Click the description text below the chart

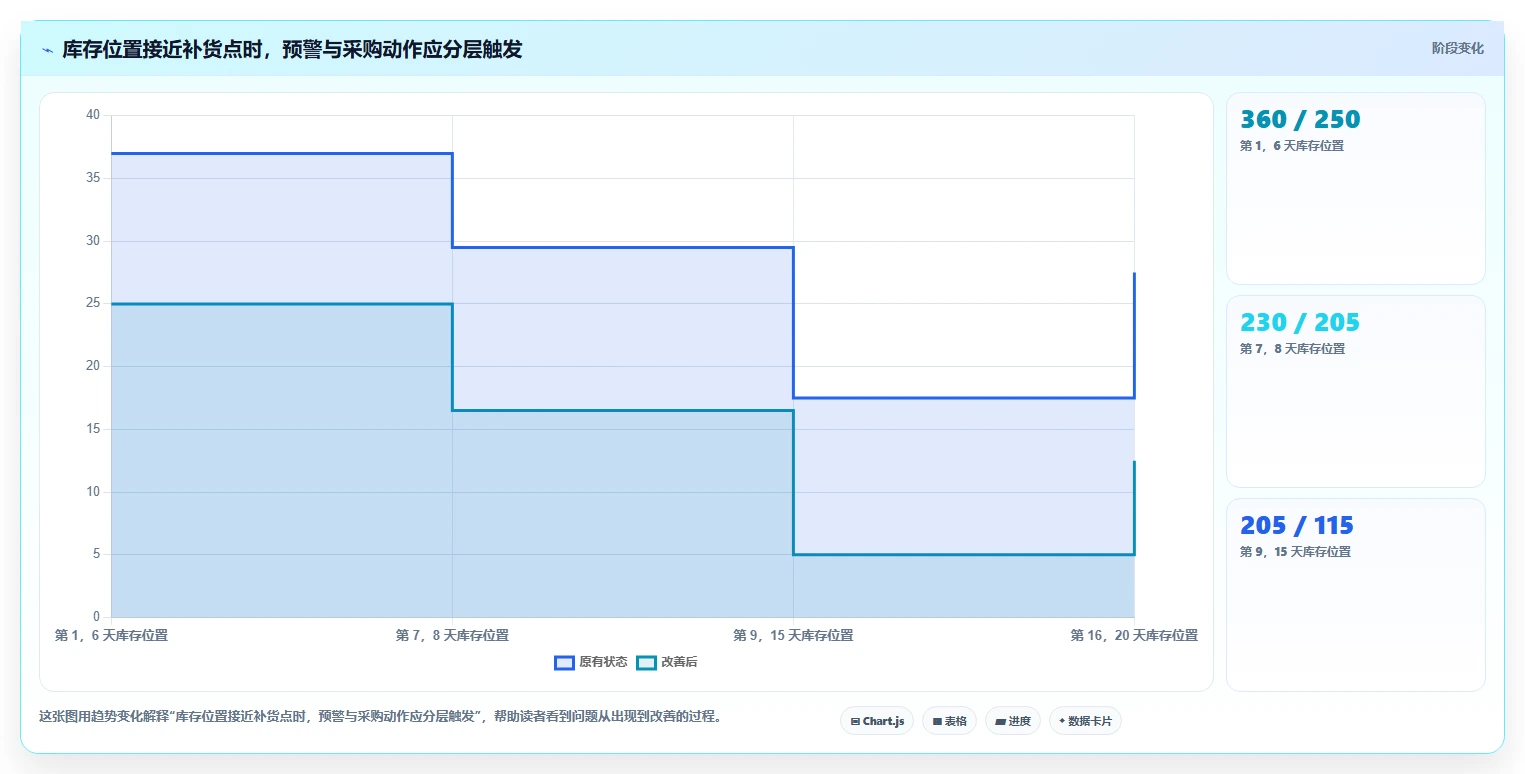380,716
